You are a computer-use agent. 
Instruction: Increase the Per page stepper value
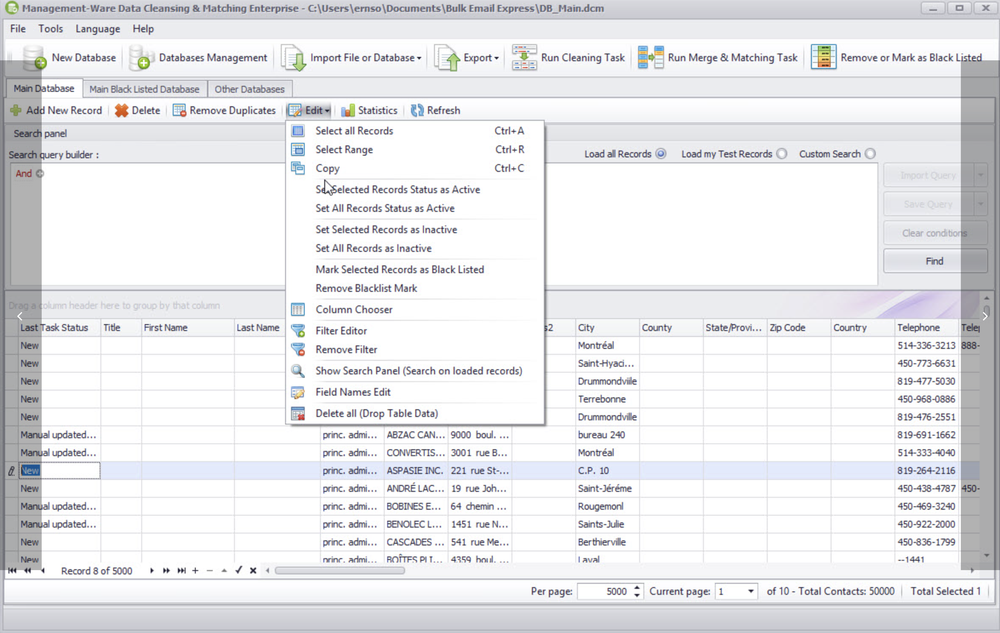(x=636, y=587)
